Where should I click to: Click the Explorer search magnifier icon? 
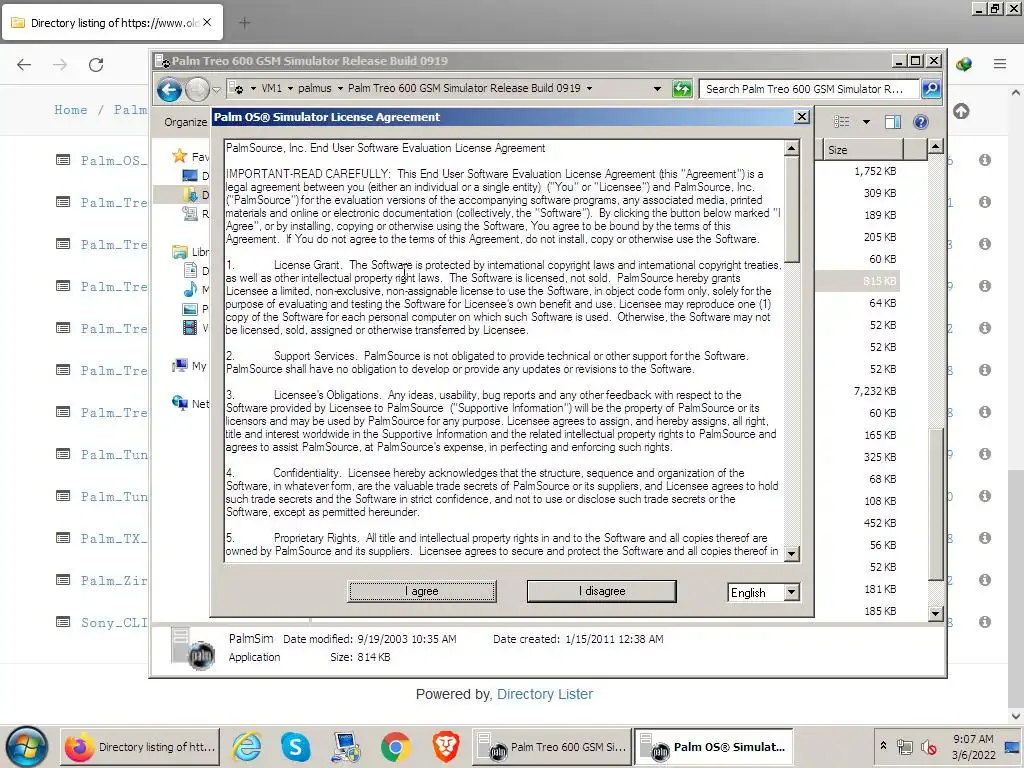coord(931,89)
